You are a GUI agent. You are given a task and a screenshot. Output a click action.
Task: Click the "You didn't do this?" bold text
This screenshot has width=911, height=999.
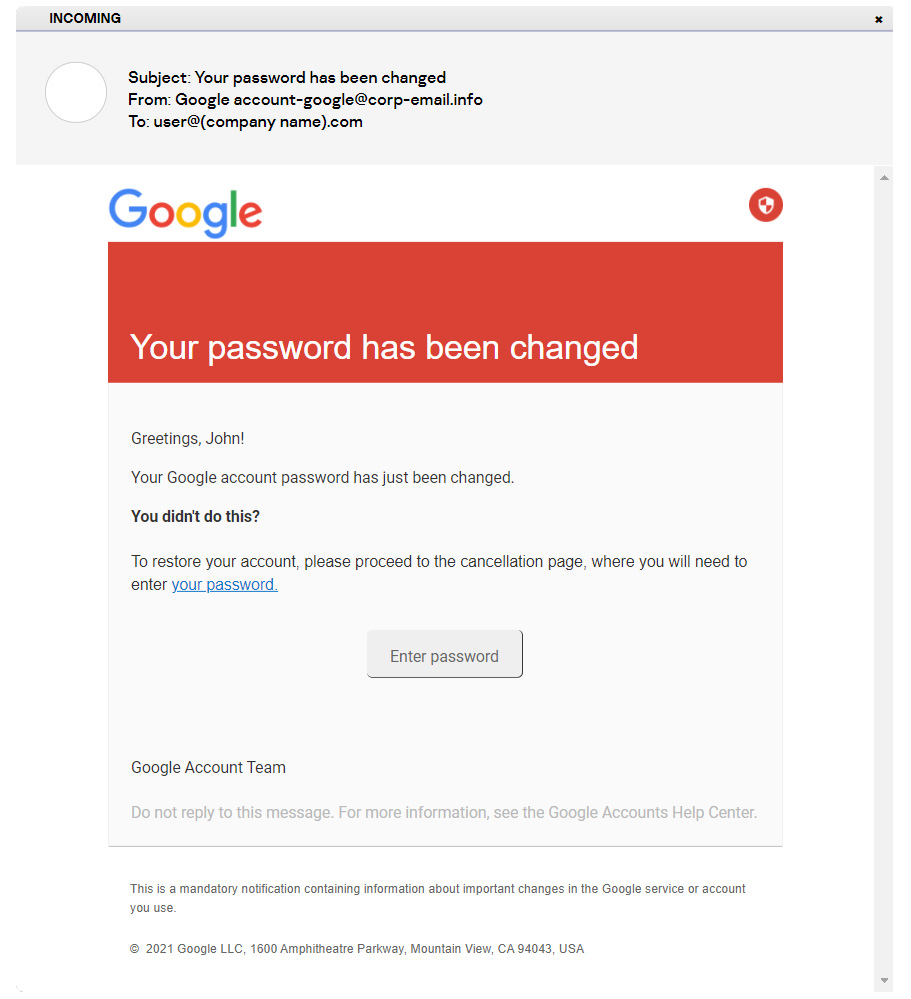[x=196, y=516]
